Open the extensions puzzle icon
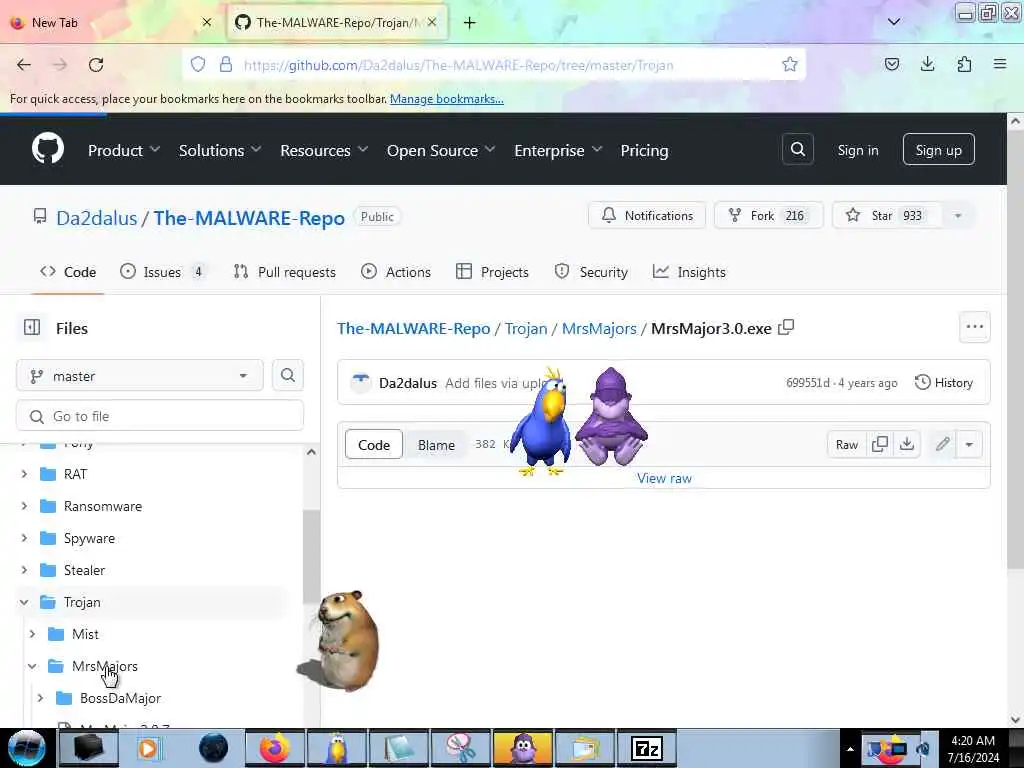This screenshot has height=768, width=1024. click(964, 64)
